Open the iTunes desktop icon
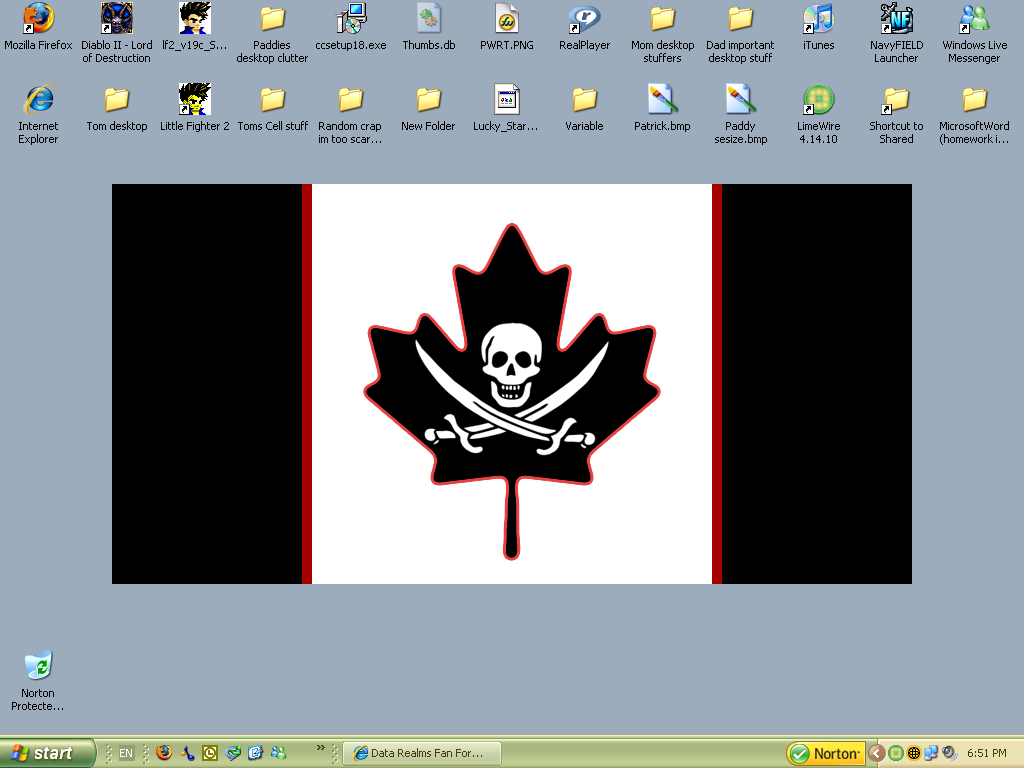The height and width of the screenshot is (768, 1024). 818,19
